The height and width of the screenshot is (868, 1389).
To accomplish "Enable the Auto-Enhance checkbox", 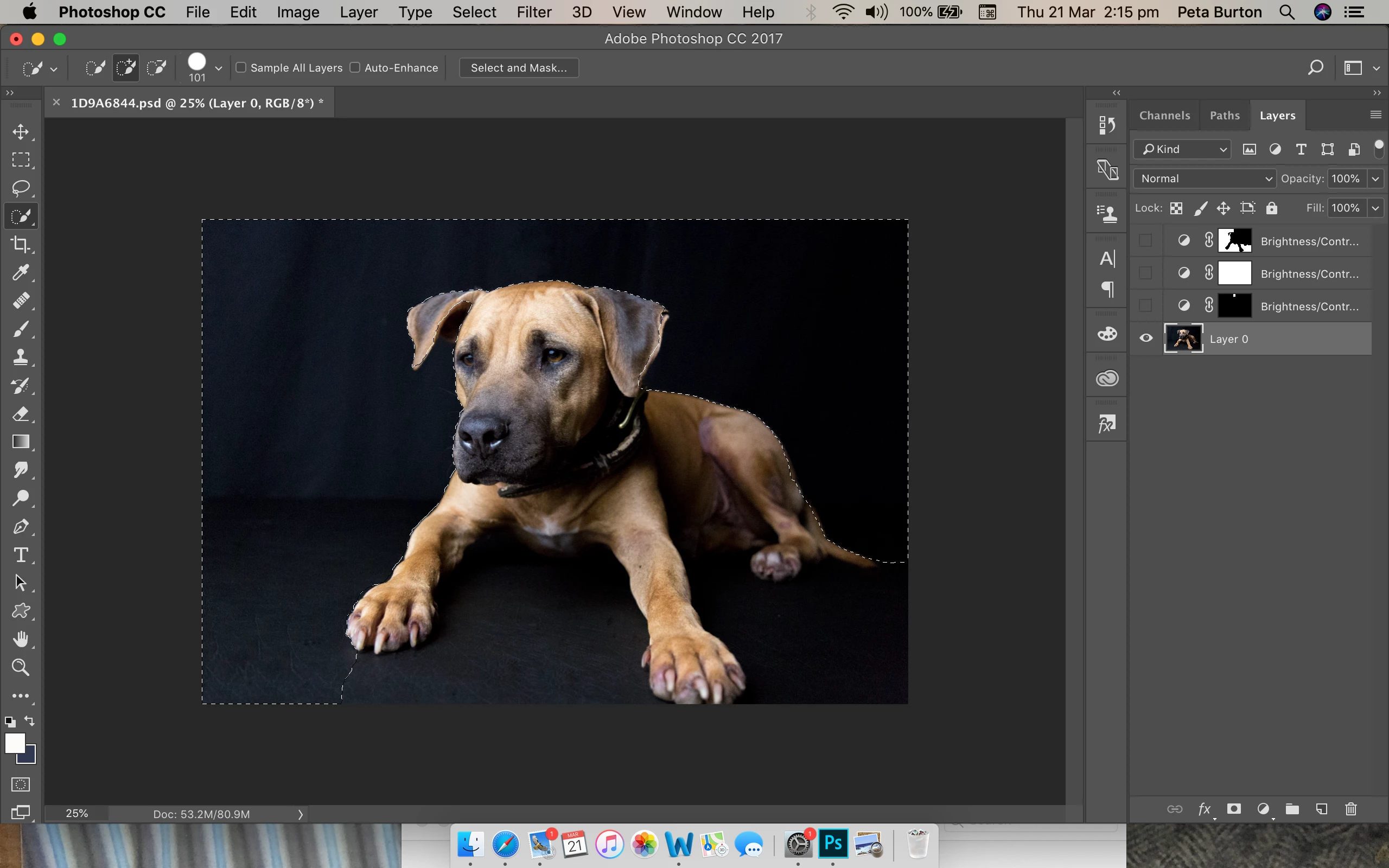I will point(355,68).
